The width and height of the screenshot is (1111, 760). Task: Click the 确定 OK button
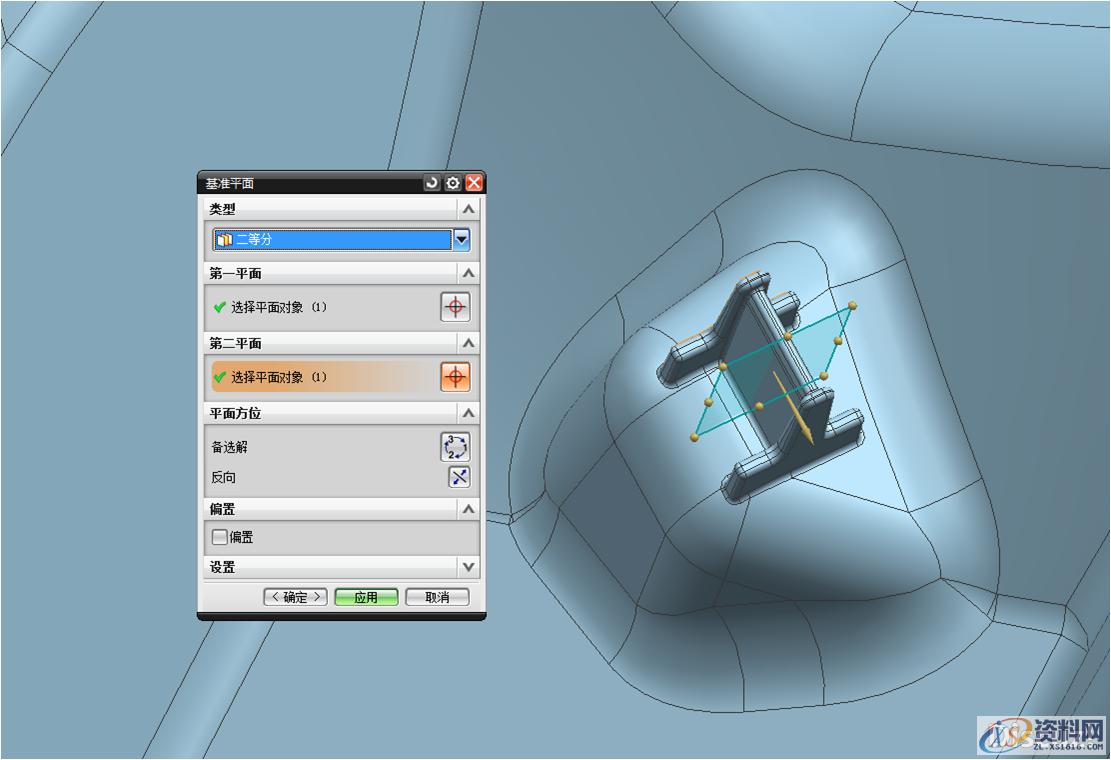tap(295, 597)
